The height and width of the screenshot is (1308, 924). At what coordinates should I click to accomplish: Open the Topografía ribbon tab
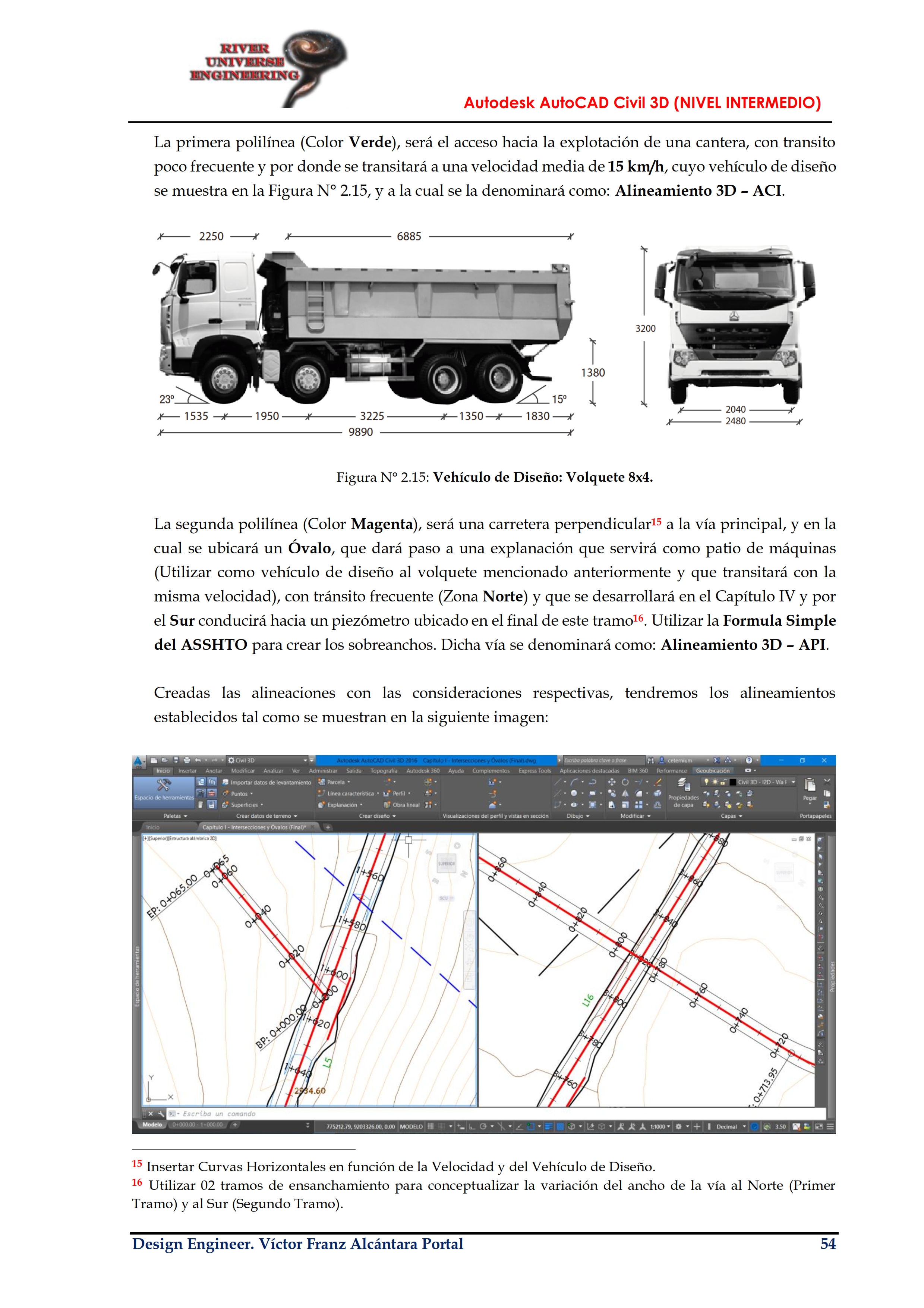point(384,771)
